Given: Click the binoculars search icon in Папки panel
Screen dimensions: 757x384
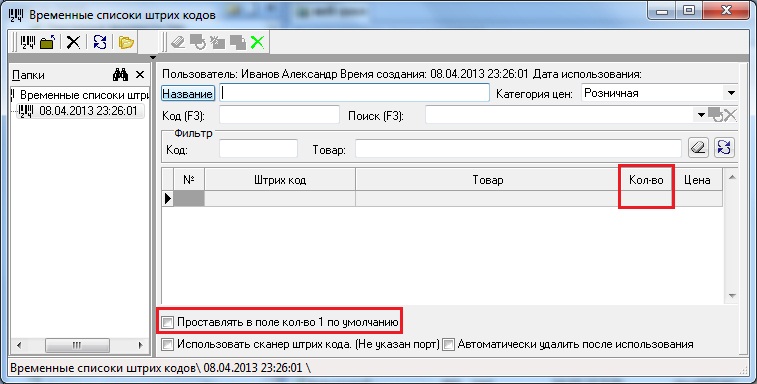Looking at the screenshot, I should click(120, 74).
